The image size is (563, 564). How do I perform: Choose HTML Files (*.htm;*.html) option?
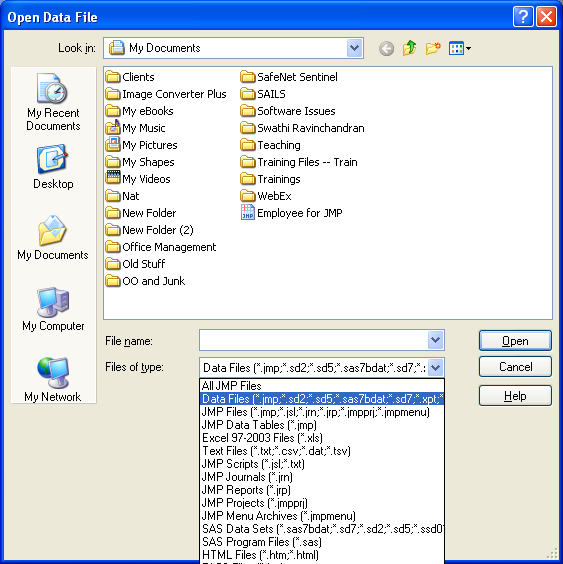322,555
